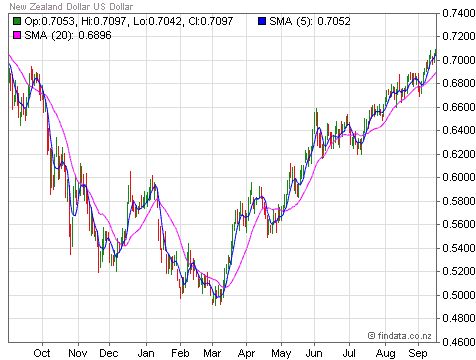Click the 0.7000 y-axis value
The width and height of the screenshot is (476, 360).
point(459,60)
